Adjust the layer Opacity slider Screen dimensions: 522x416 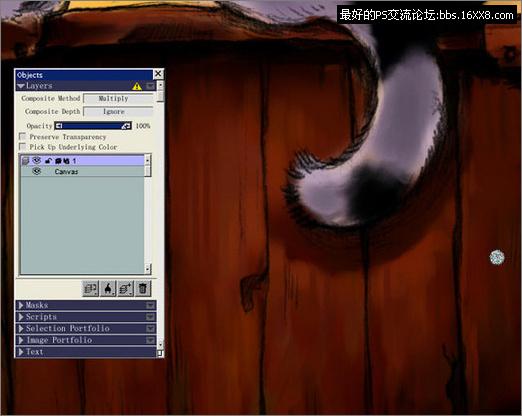[x=93, y=126]
